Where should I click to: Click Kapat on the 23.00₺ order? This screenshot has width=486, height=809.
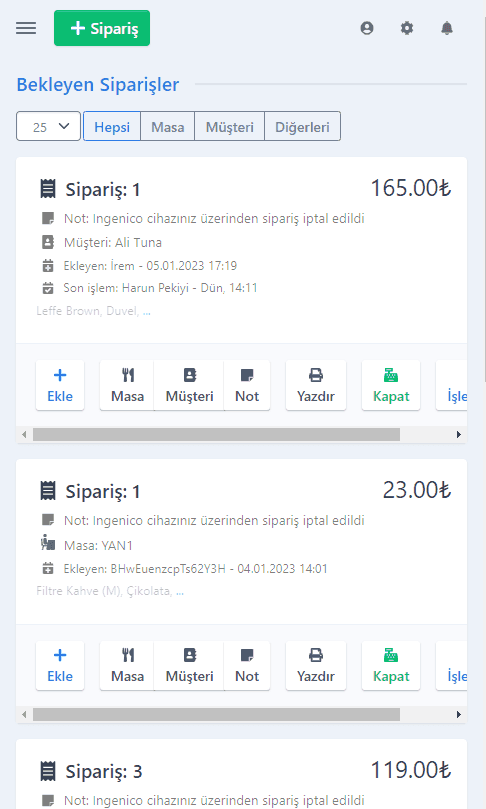pyautogui.click(x=391, y=665)
